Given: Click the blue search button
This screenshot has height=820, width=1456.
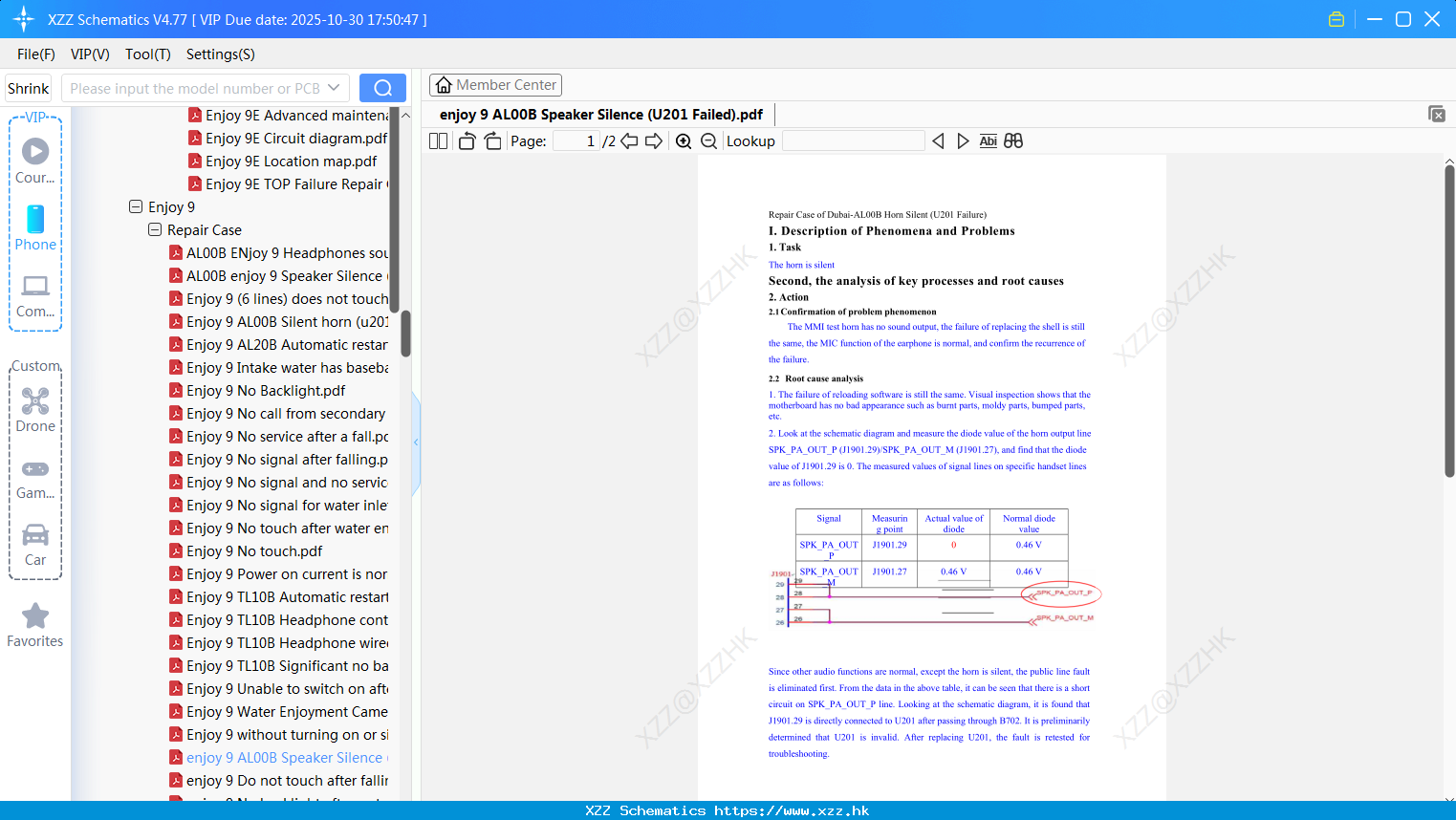Looking at the screenshot, I should pyautogui.click(x=382, y=88).
